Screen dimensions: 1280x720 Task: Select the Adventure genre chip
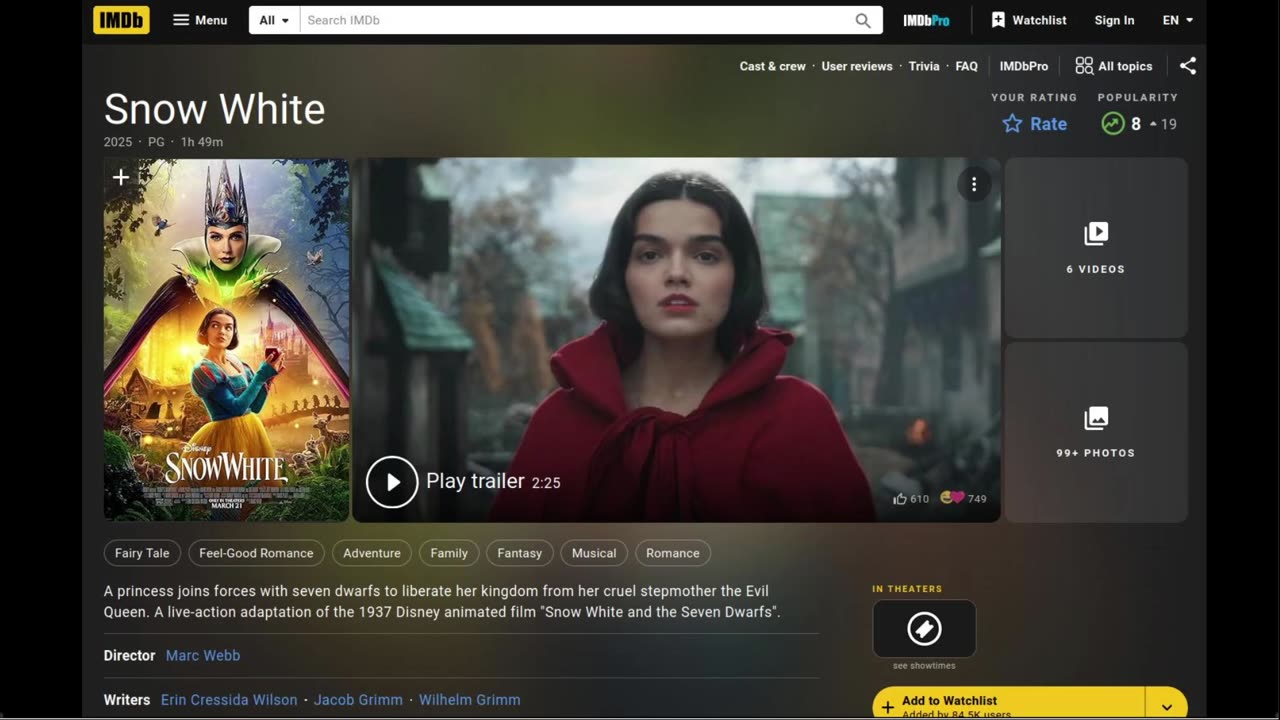click(372, 553)
